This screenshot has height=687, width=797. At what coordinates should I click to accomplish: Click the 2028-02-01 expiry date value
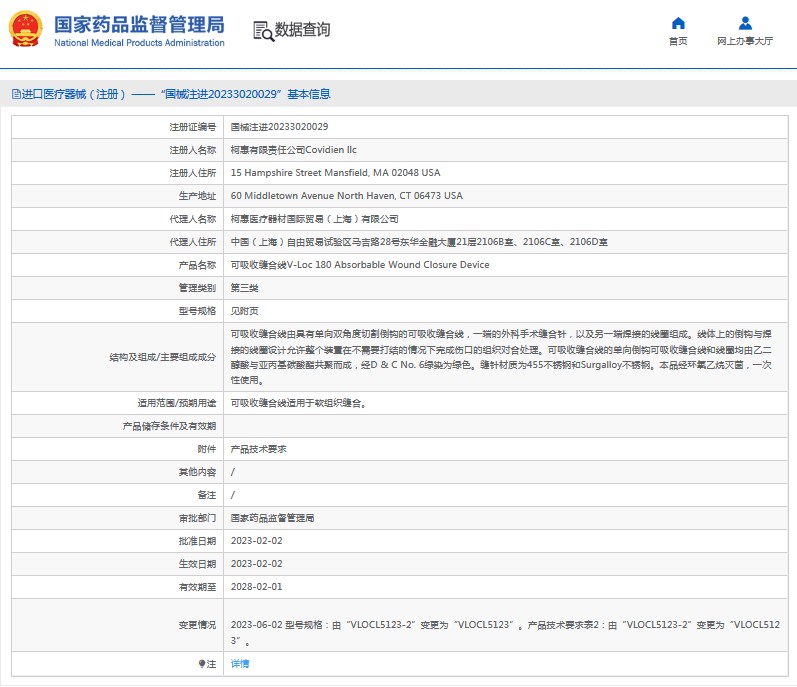pos(257,587)
